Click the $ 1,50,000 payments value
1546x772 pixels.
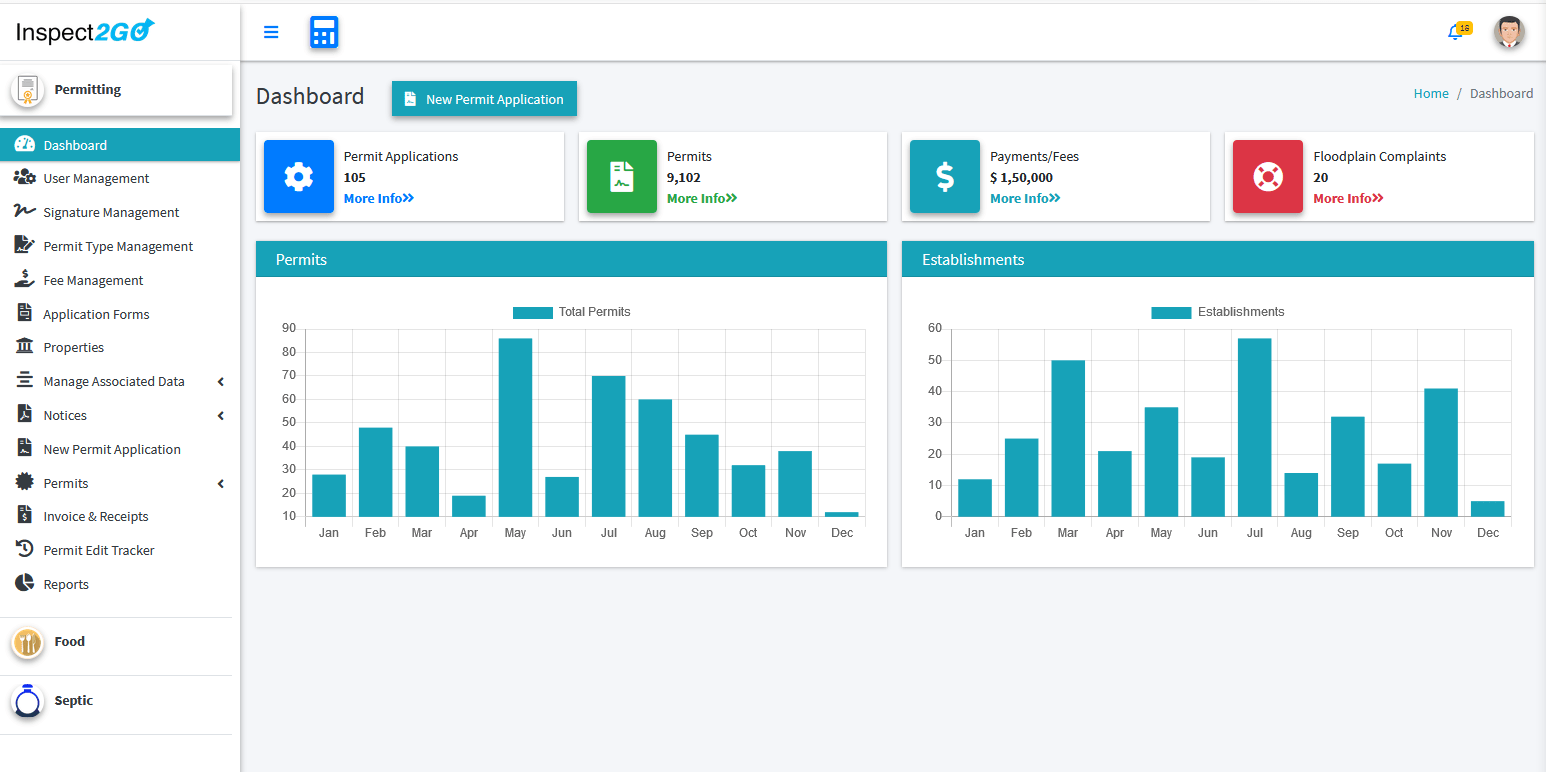point(1021,178)
